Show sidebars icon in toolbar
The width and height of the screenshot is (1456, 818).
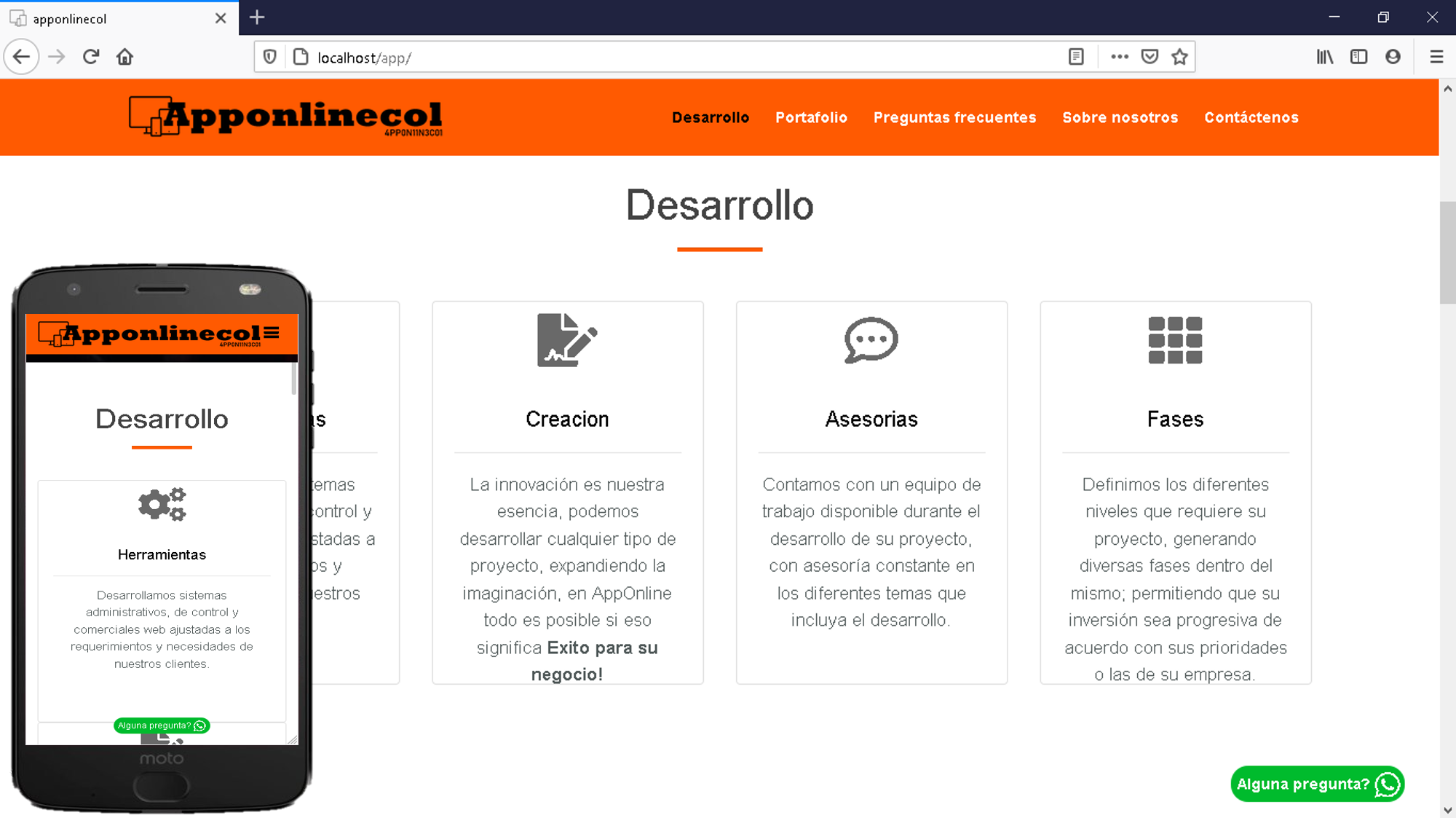point(1358,57)
